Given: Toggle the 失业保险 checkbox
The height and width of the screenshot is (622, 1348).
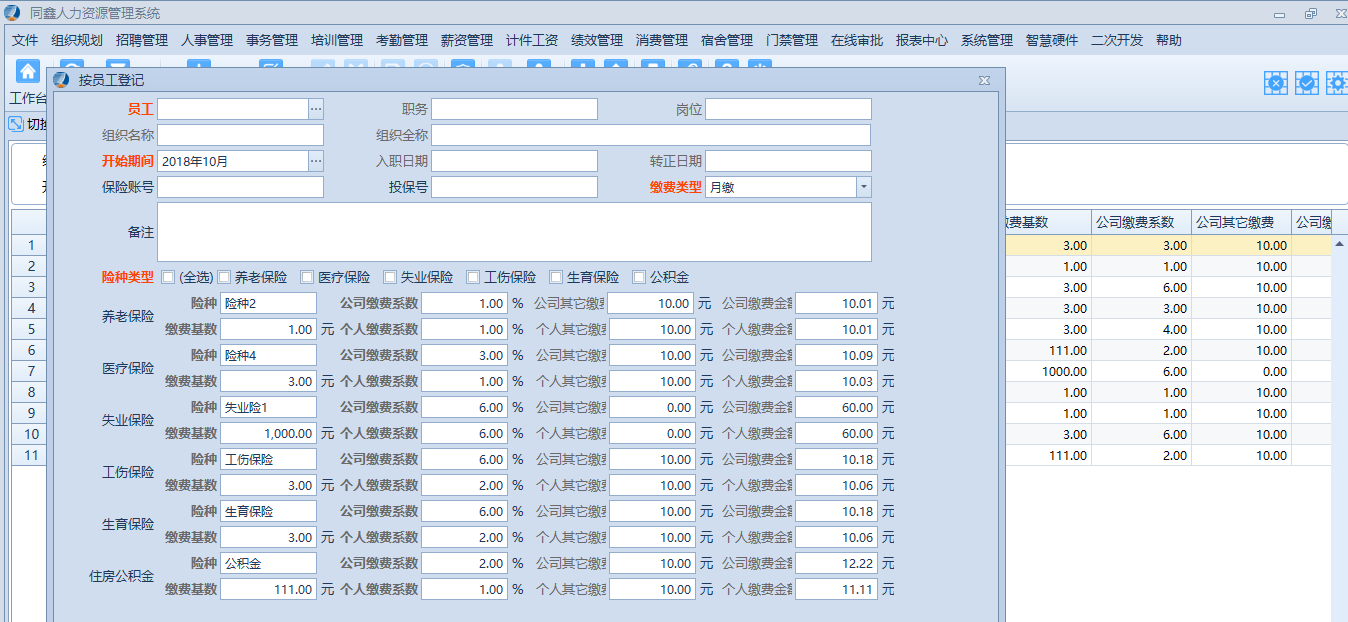Looking at the screenshot, I should click(391, 277).
